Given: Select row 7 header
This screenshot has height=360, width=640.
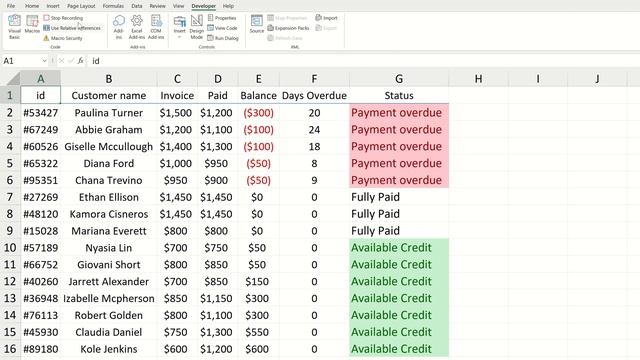Looking at the screenshot, I should coord(10,197).
